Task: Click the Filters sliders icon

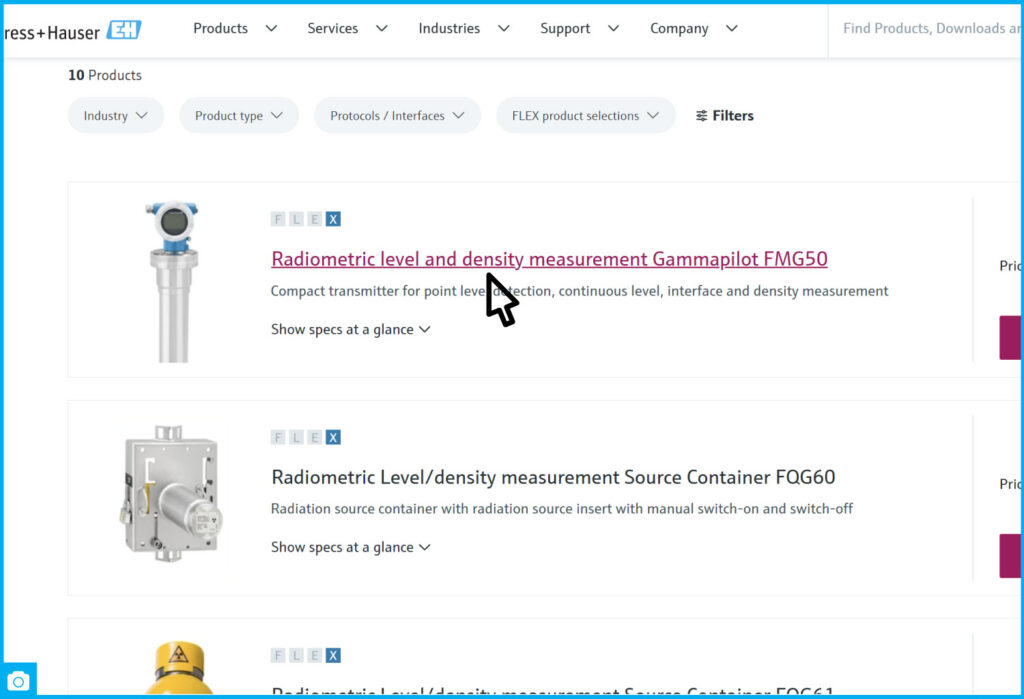Action: (x=702, y=116)
